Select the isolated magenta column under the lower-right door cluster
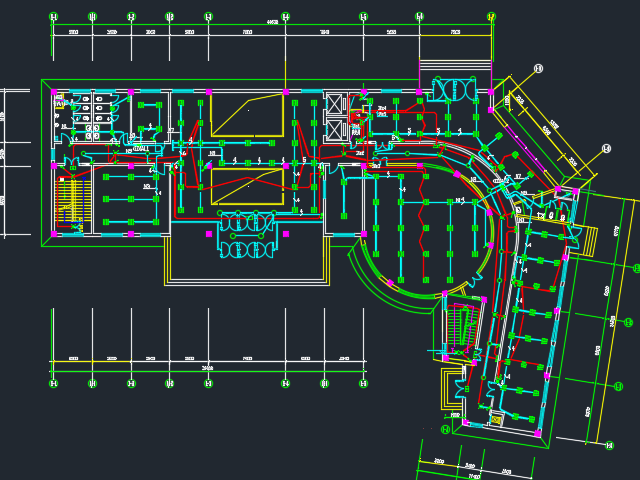 286,234
